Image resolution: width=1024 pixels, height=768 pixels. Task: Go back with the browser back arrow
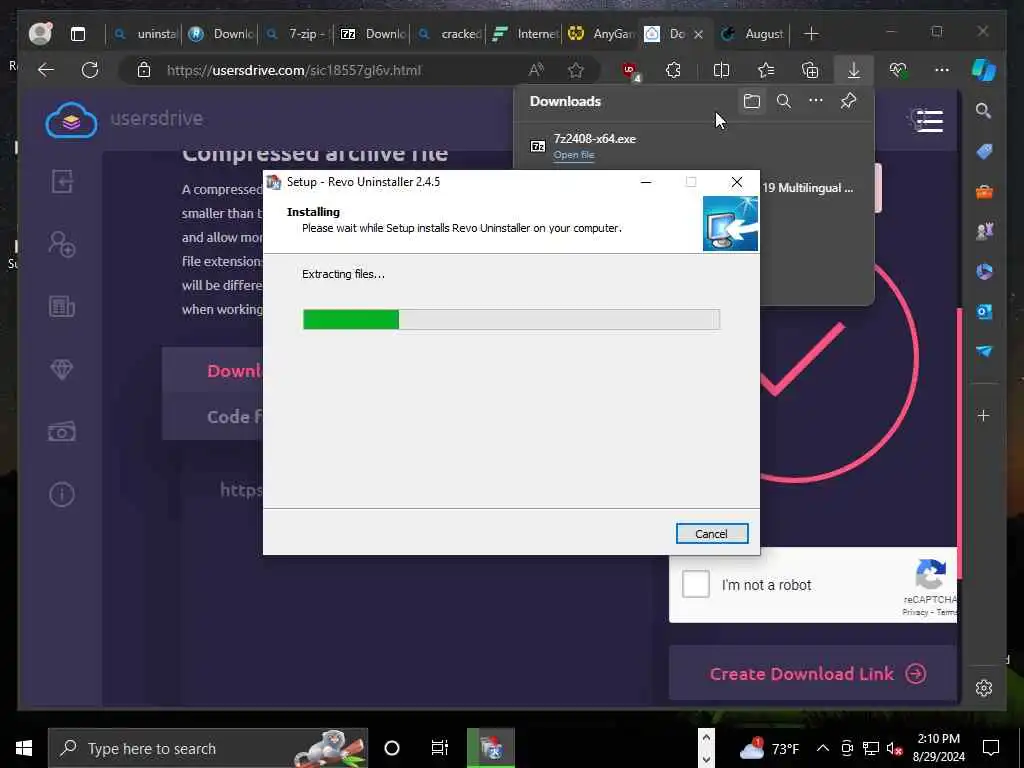(46, 70)
